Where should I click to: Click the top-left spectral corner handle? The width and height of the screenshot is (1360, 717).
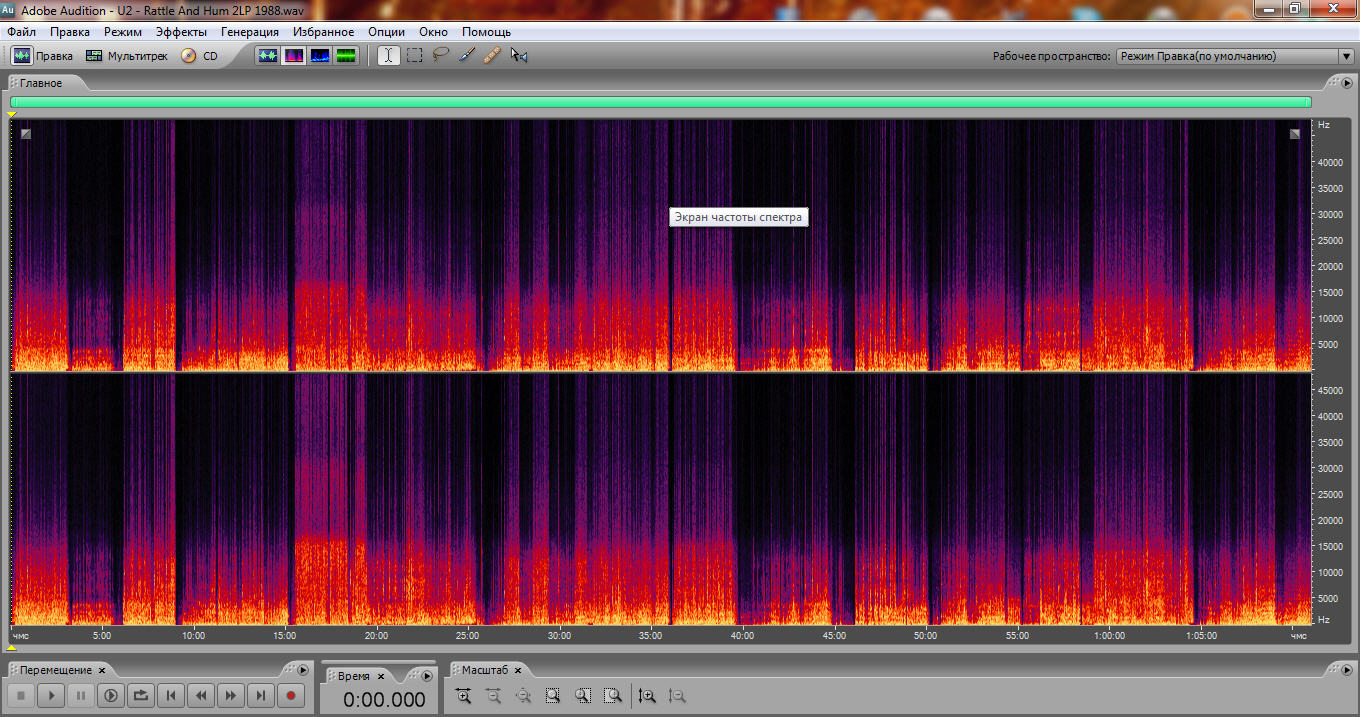[26, 133]
